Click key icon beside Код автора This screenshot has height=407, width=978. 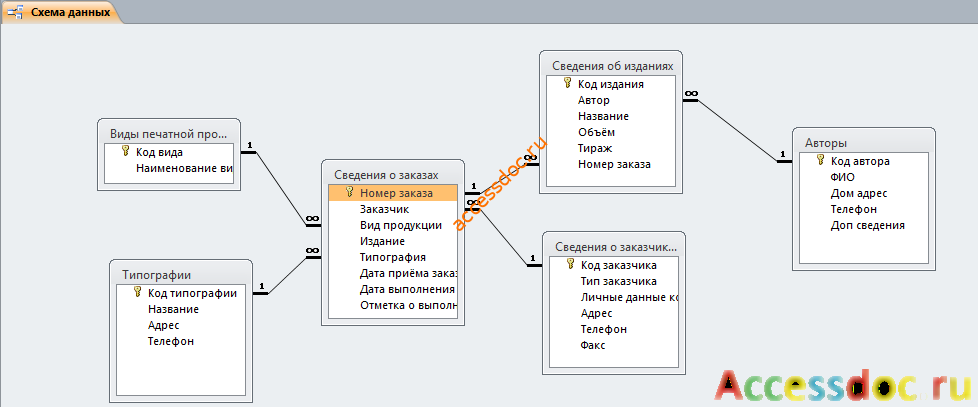tap(820, 161)
